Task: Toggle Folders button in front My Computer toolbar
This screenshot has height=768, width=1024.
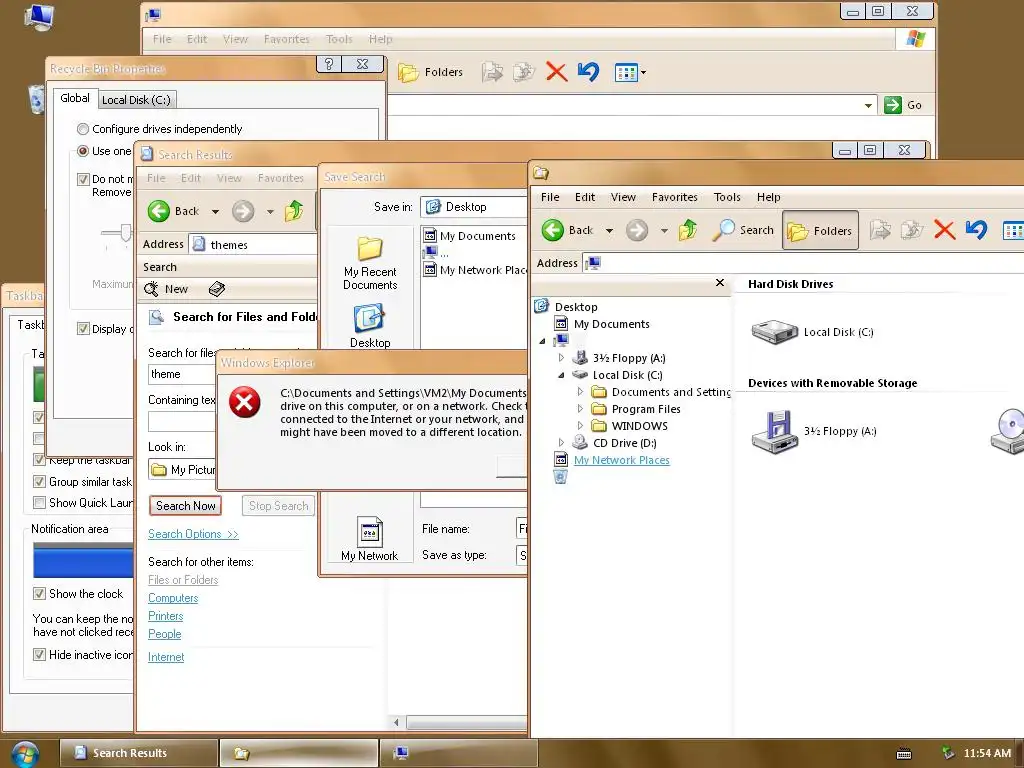Action: (820, 231)
